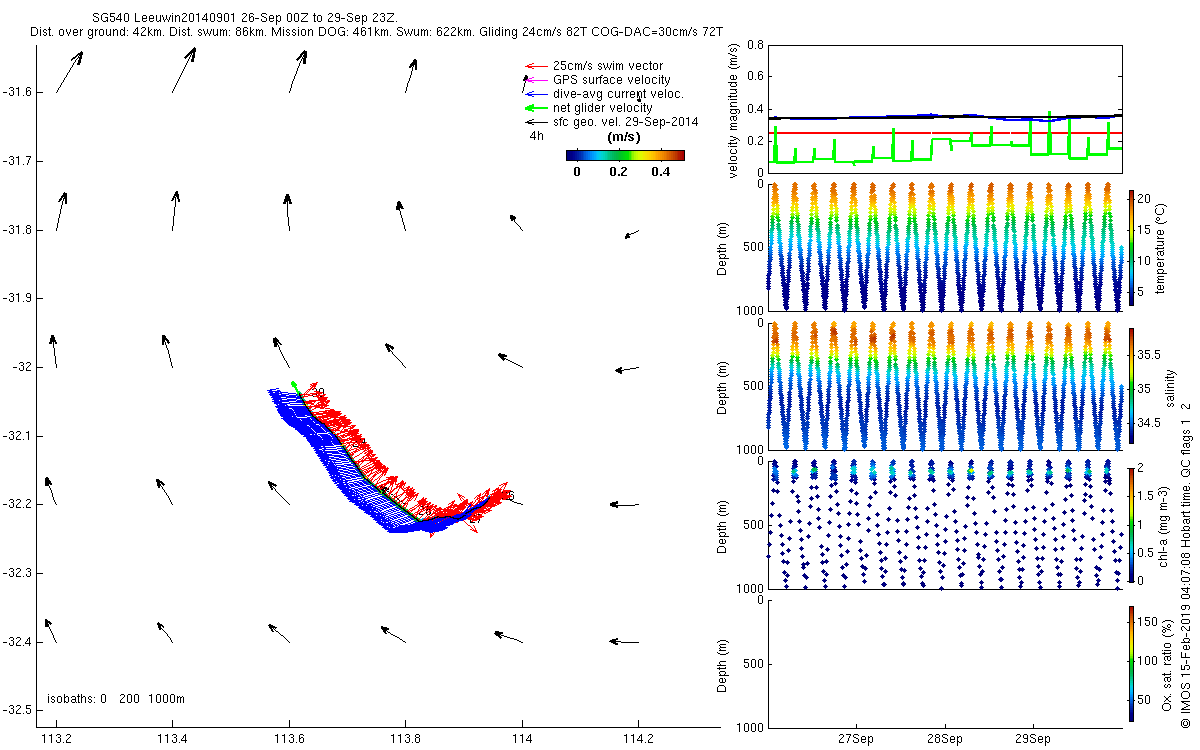Image resolution: width=1200 pixels, height=750 pixels.
Task: Click the '113.6' longitude tick label
Action: pyautogui.click(x=289, y=739)
